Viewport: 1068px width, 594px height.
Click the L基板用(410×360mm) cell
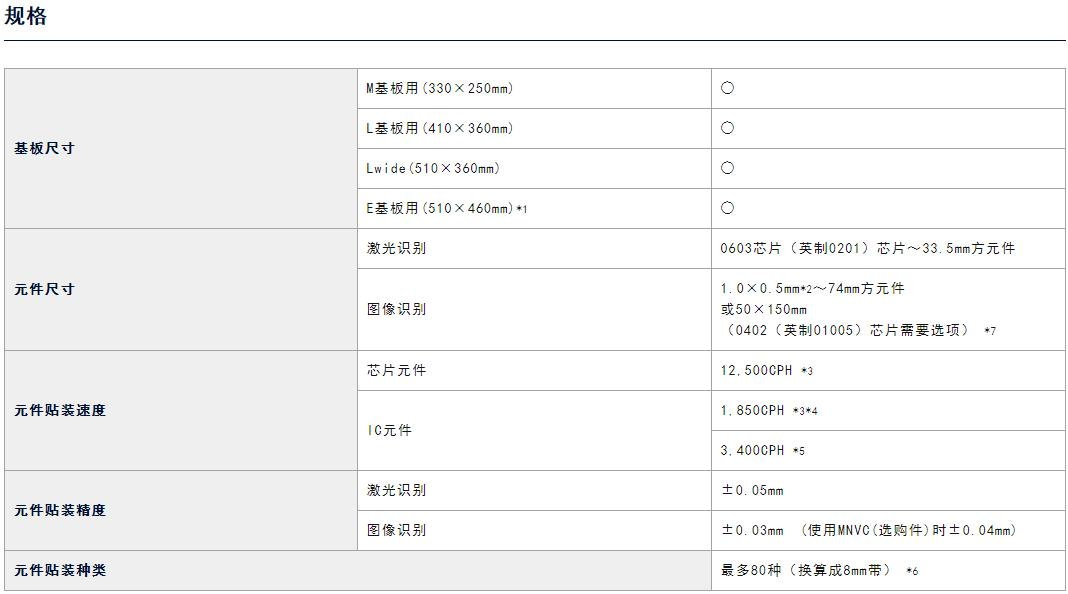coord(439,128)
